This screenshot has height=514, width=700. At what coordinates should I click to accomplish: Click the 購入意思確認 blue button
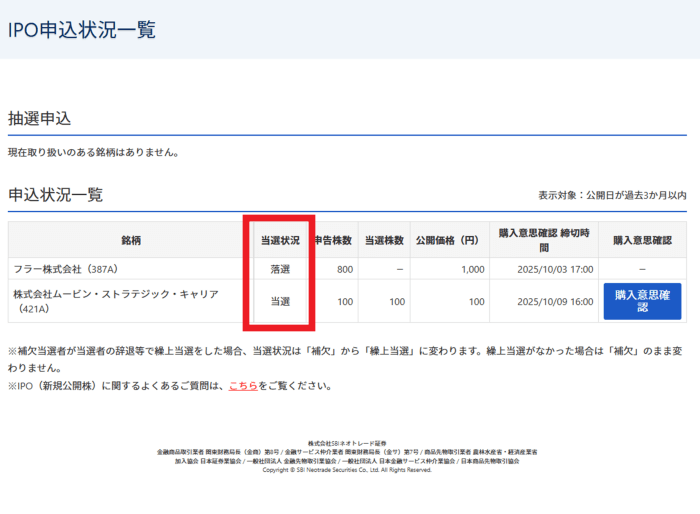tap(642, 301)
